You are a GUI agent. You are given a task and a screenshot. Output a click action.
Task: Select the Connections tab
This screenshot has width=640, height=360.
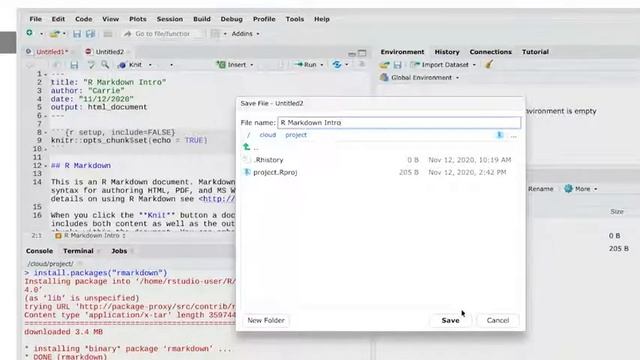490,52
